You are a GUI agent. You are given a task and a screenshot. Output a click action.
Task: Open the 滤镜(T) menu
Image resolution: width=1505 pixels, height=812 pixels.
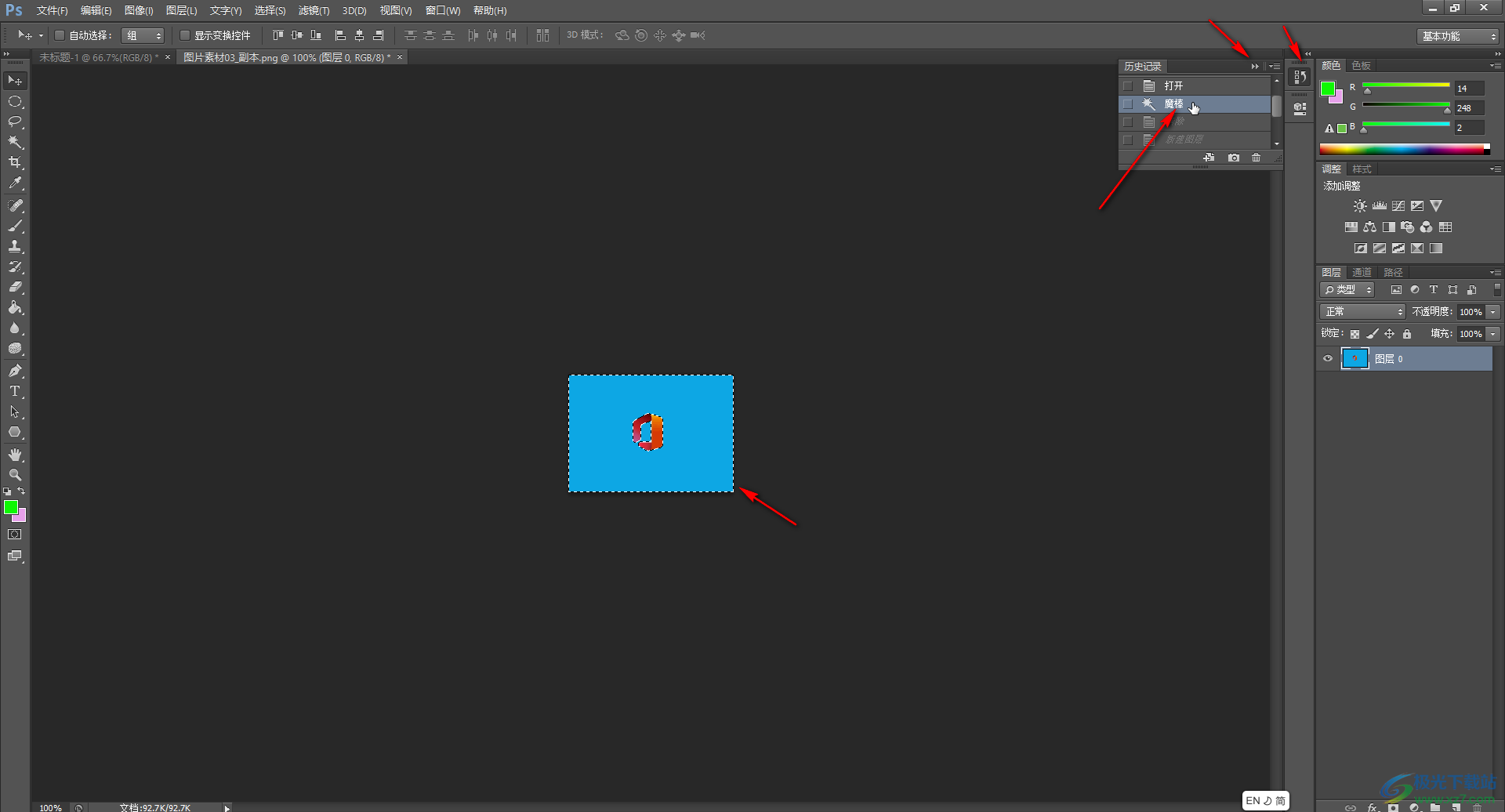tap(314, 11)
